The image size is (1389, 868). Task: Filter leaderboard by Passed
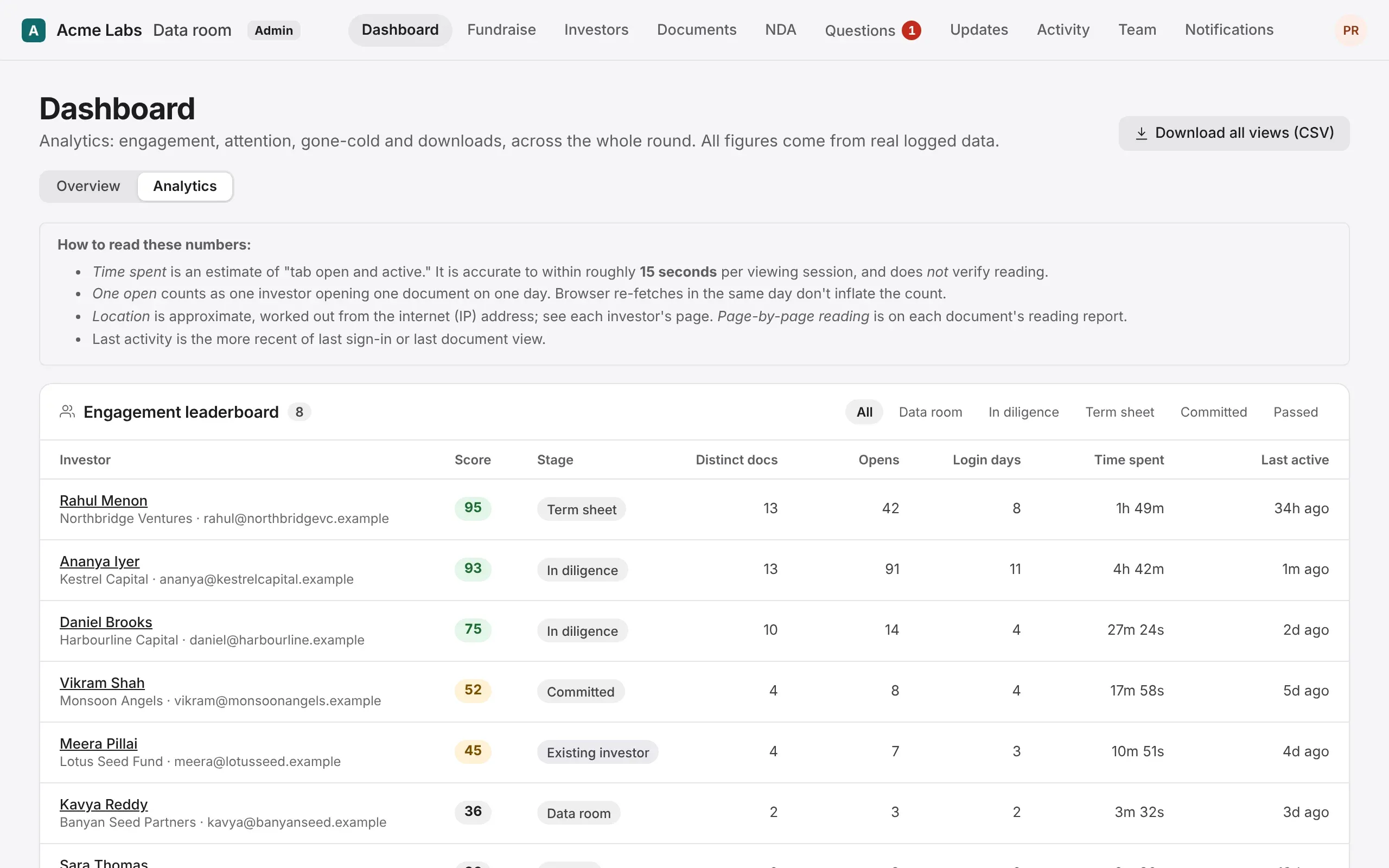point(1296,412)
